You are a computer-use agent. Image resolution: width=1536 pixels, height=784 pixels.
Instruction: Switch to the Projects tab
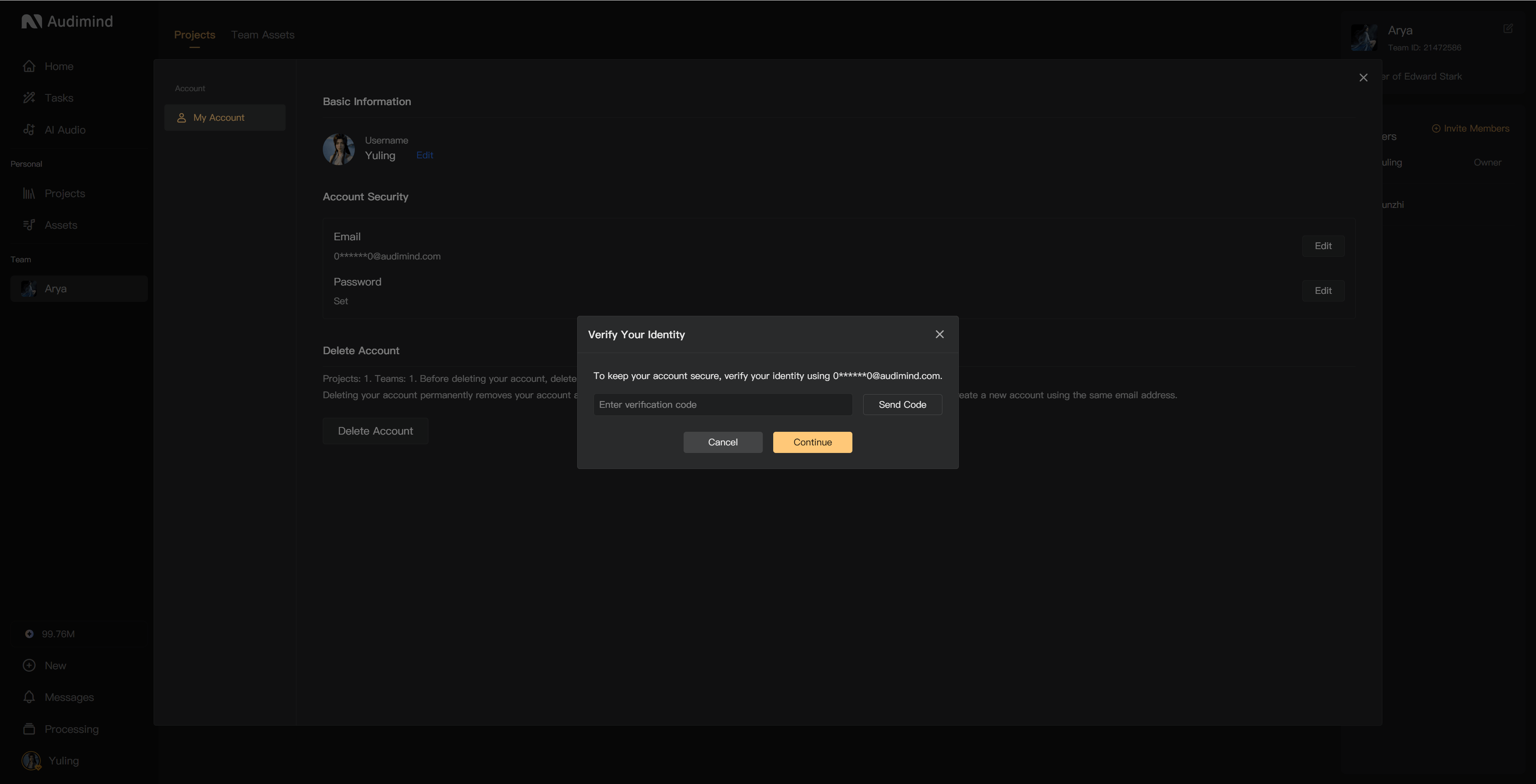pyautogui.click(x=194, y=35)
